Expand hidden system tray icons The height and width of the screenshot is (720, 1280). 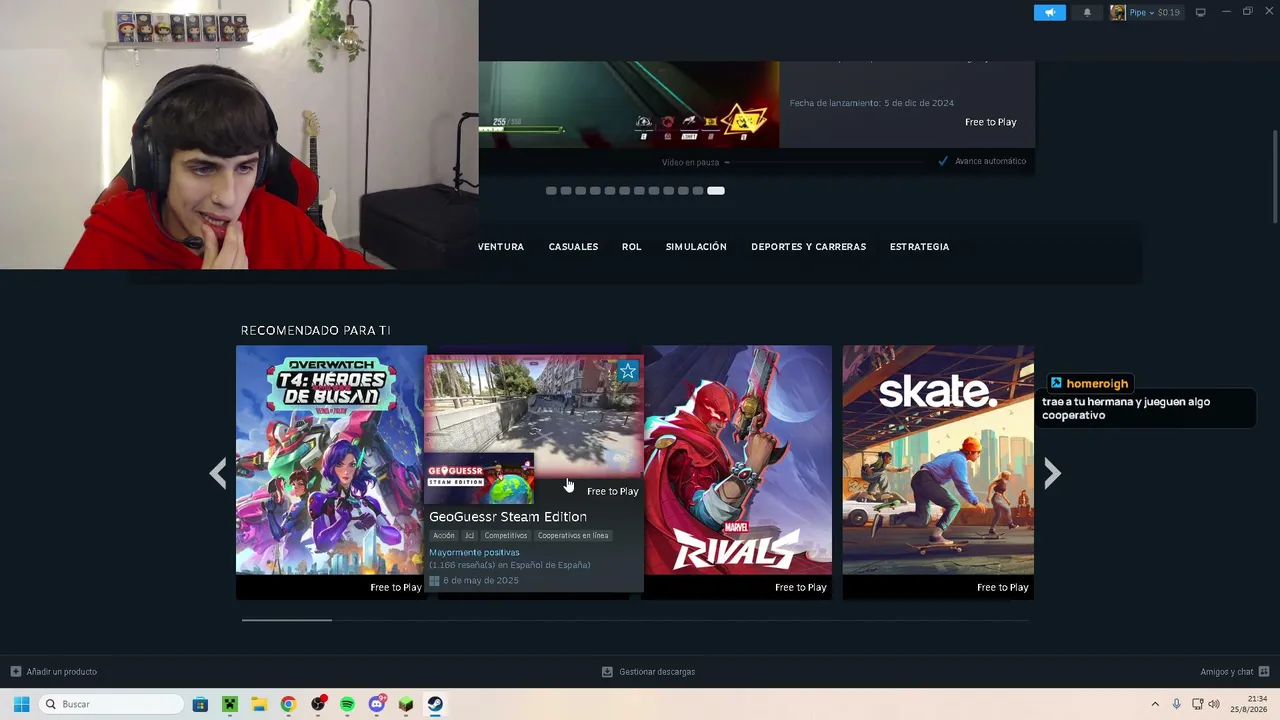(1155, 704)
